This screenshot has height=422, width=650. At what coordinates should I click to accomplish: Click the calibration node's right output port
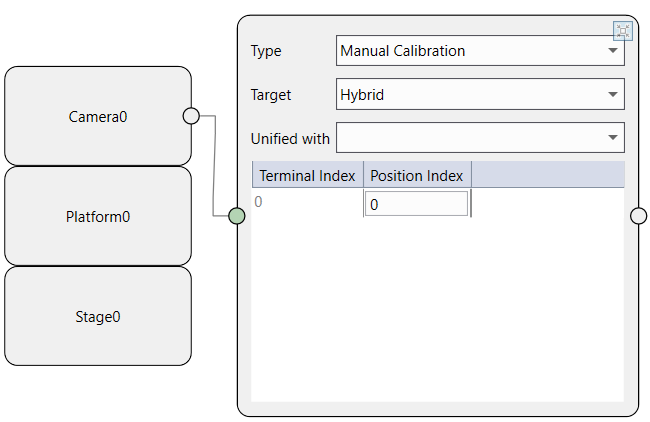pyautogui.click(x=639, y=216)
